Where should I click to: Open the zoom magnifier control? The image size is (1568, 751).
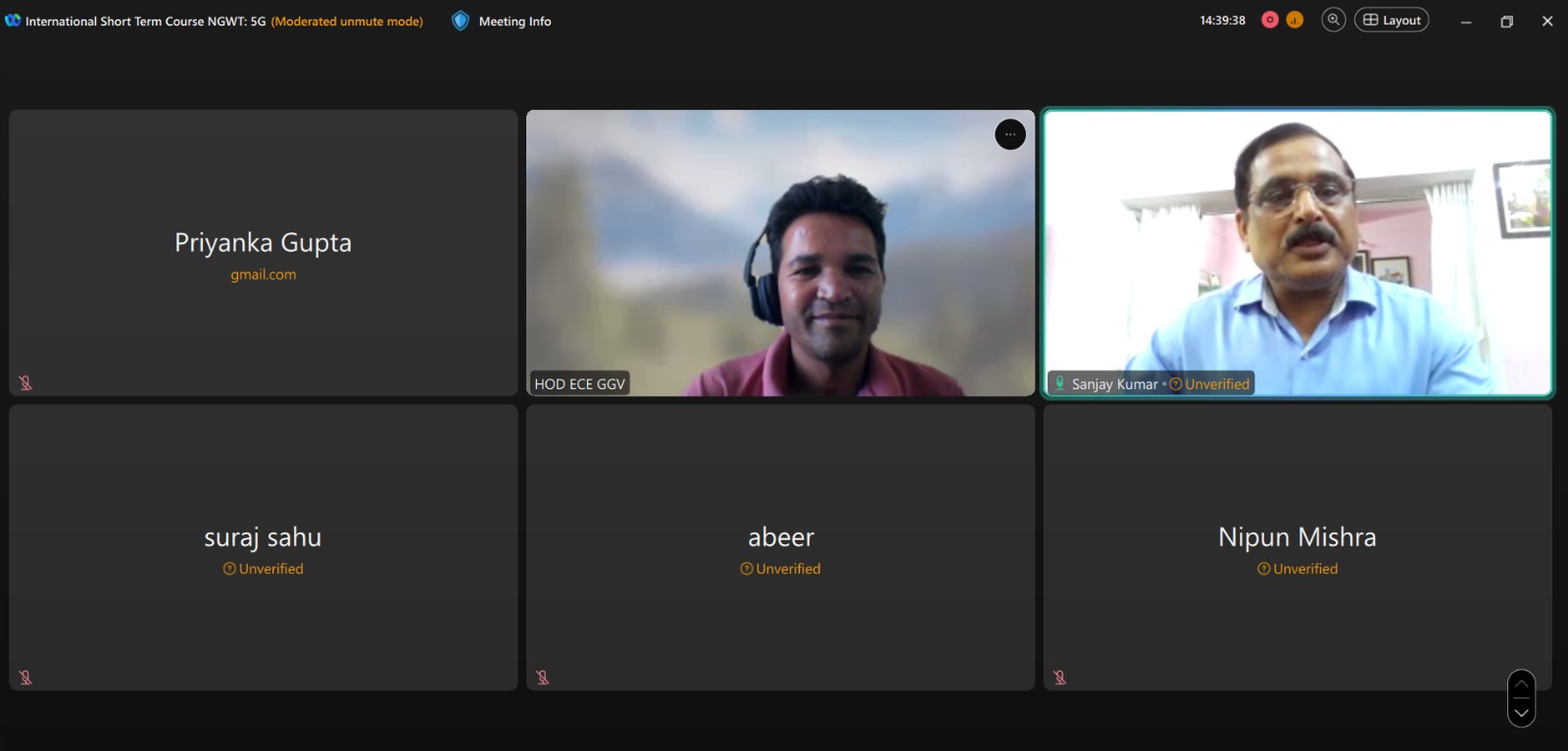coord(1334,20)
